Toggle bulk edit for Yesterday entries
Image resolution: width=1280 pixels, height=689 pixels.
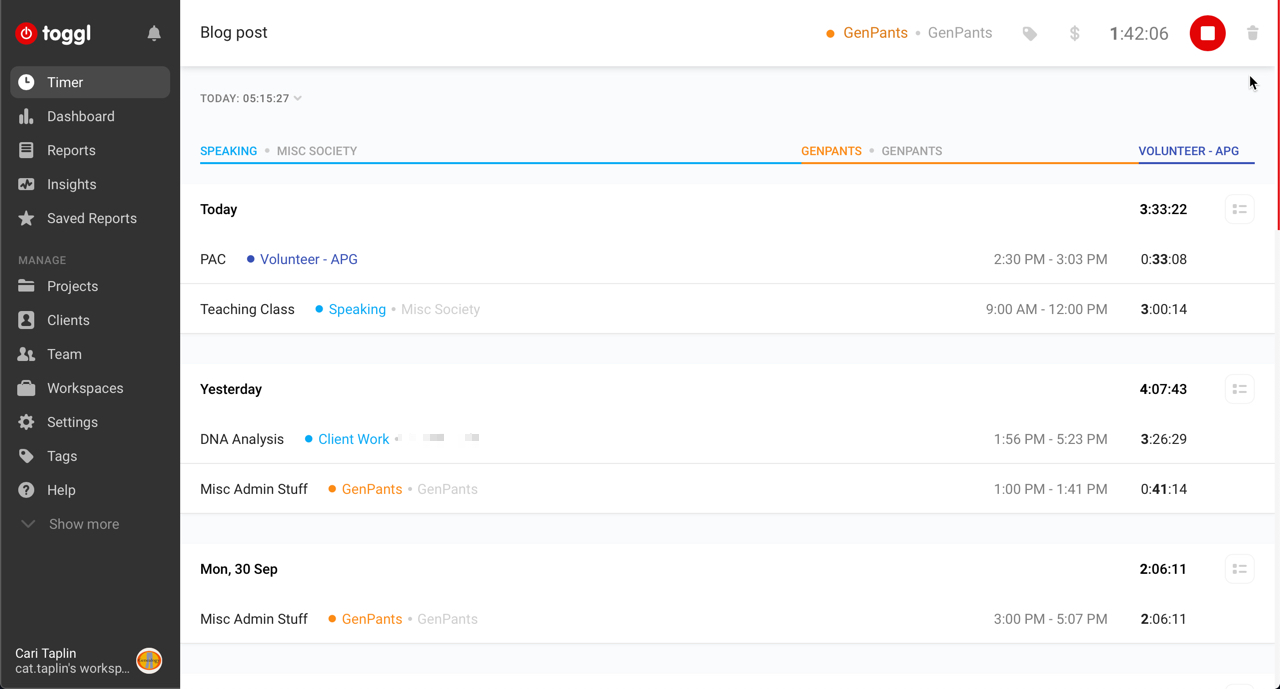(1239, 389)
